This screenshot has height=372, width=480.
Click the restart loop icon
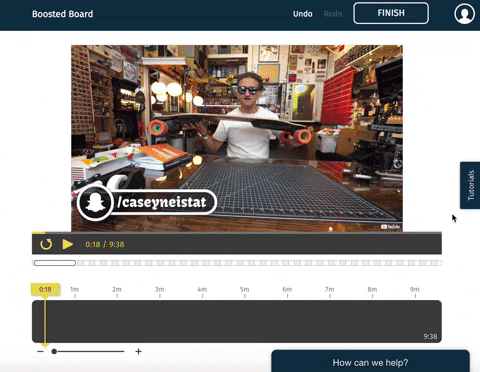pyautogui.click(x=46, y=244)
